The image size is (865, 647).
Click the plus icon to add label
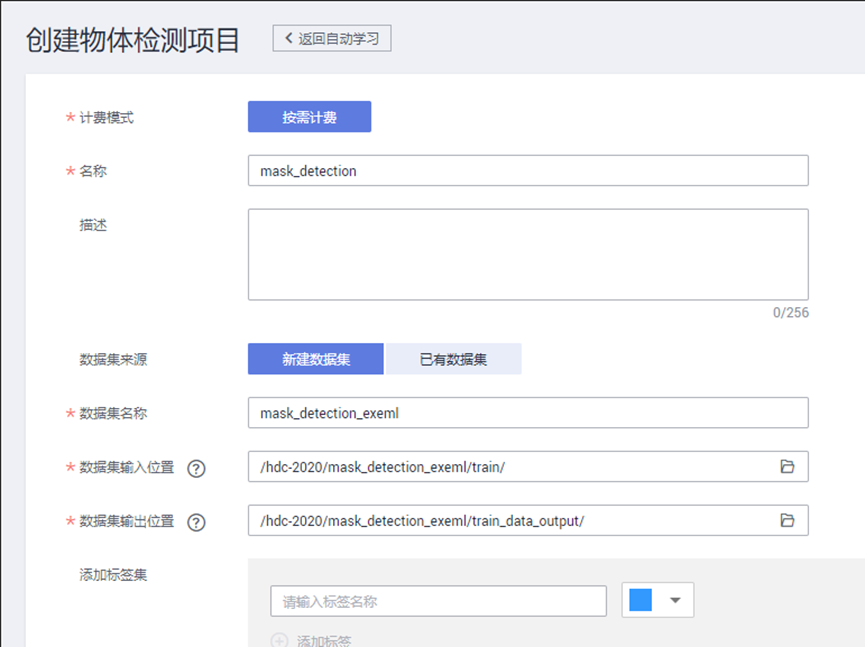point(280,640)
